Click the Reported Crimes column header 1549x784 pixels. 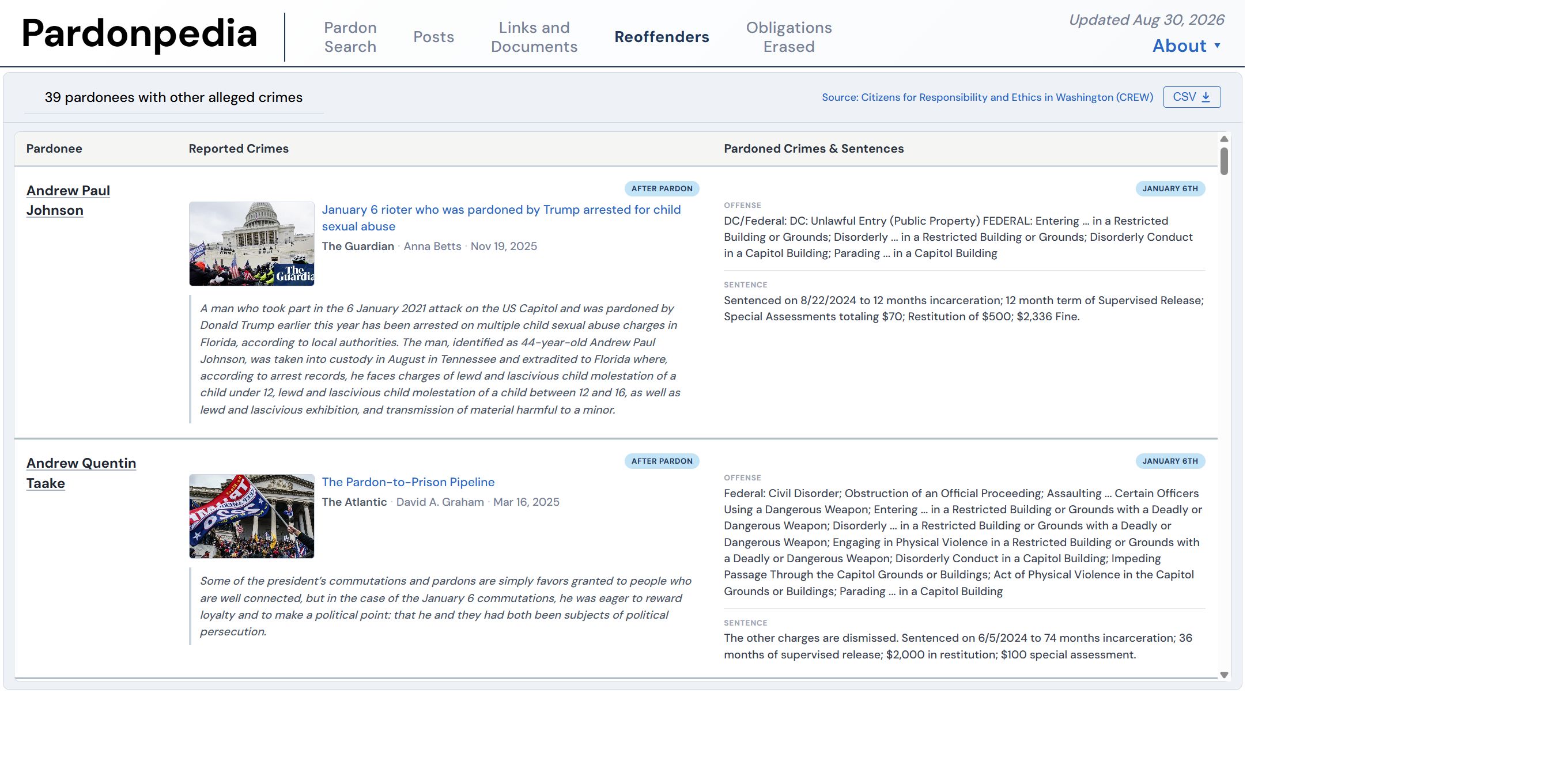(239, 149)
